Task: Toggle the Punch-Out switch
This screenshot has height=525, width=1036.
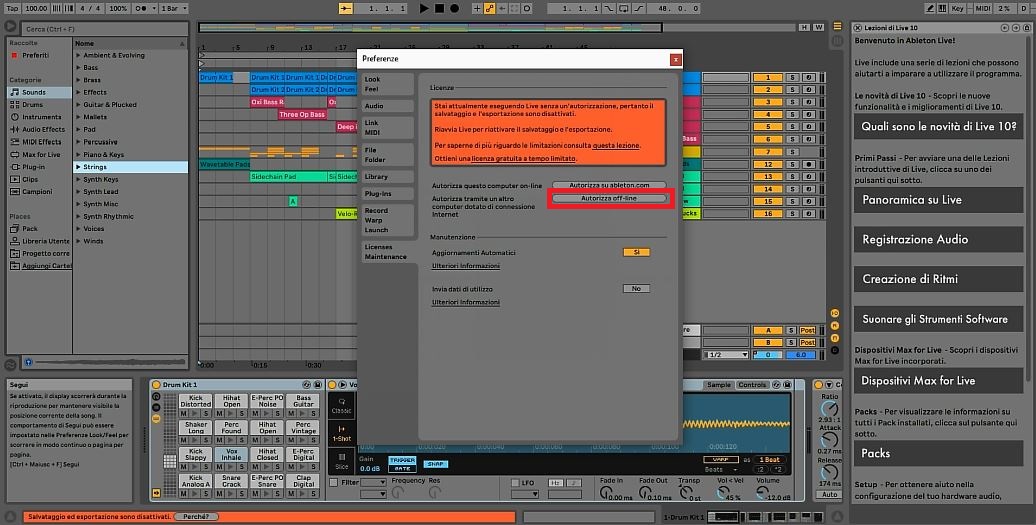Action: tap(638, 9)
